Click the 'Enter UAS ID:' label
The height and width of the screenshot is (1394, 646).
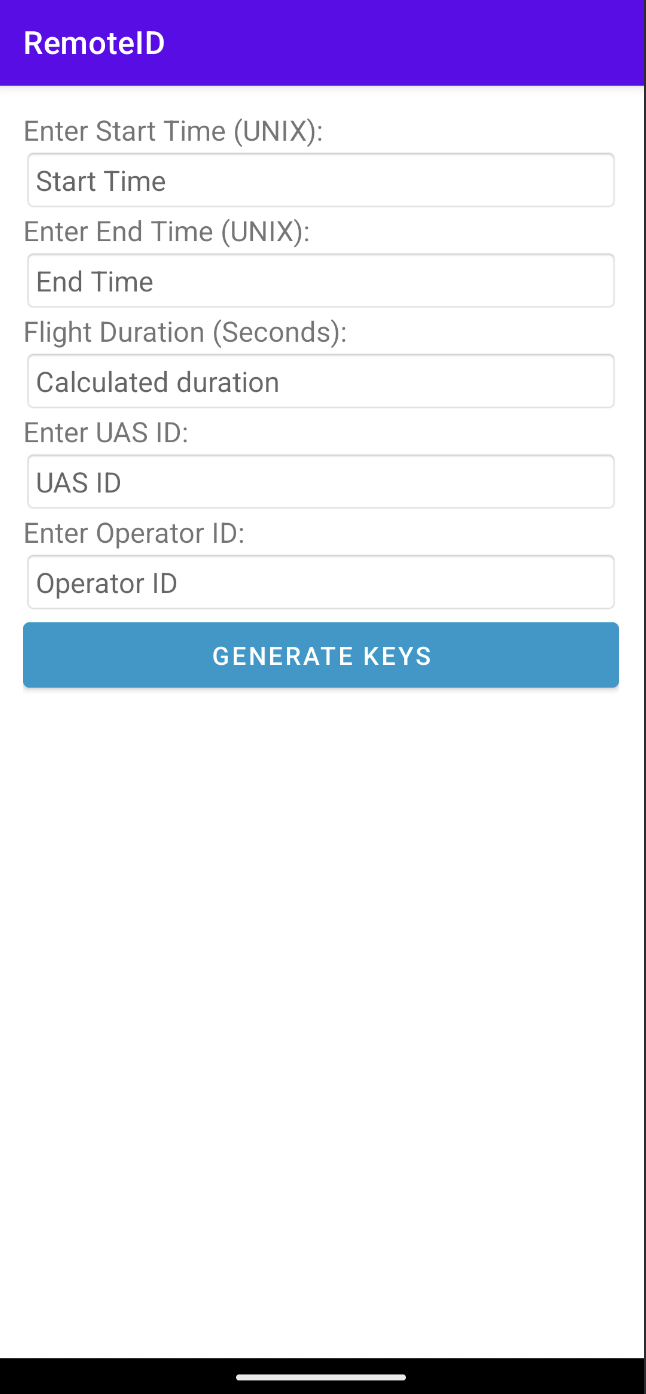[106, 433]
